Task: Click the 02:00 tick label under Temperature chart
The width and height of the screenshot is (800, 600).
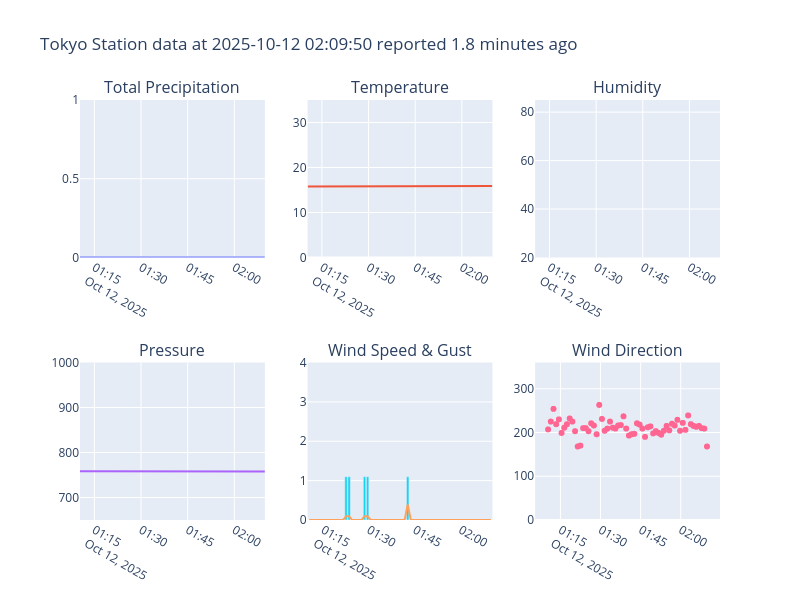Action: click(473, 274)
